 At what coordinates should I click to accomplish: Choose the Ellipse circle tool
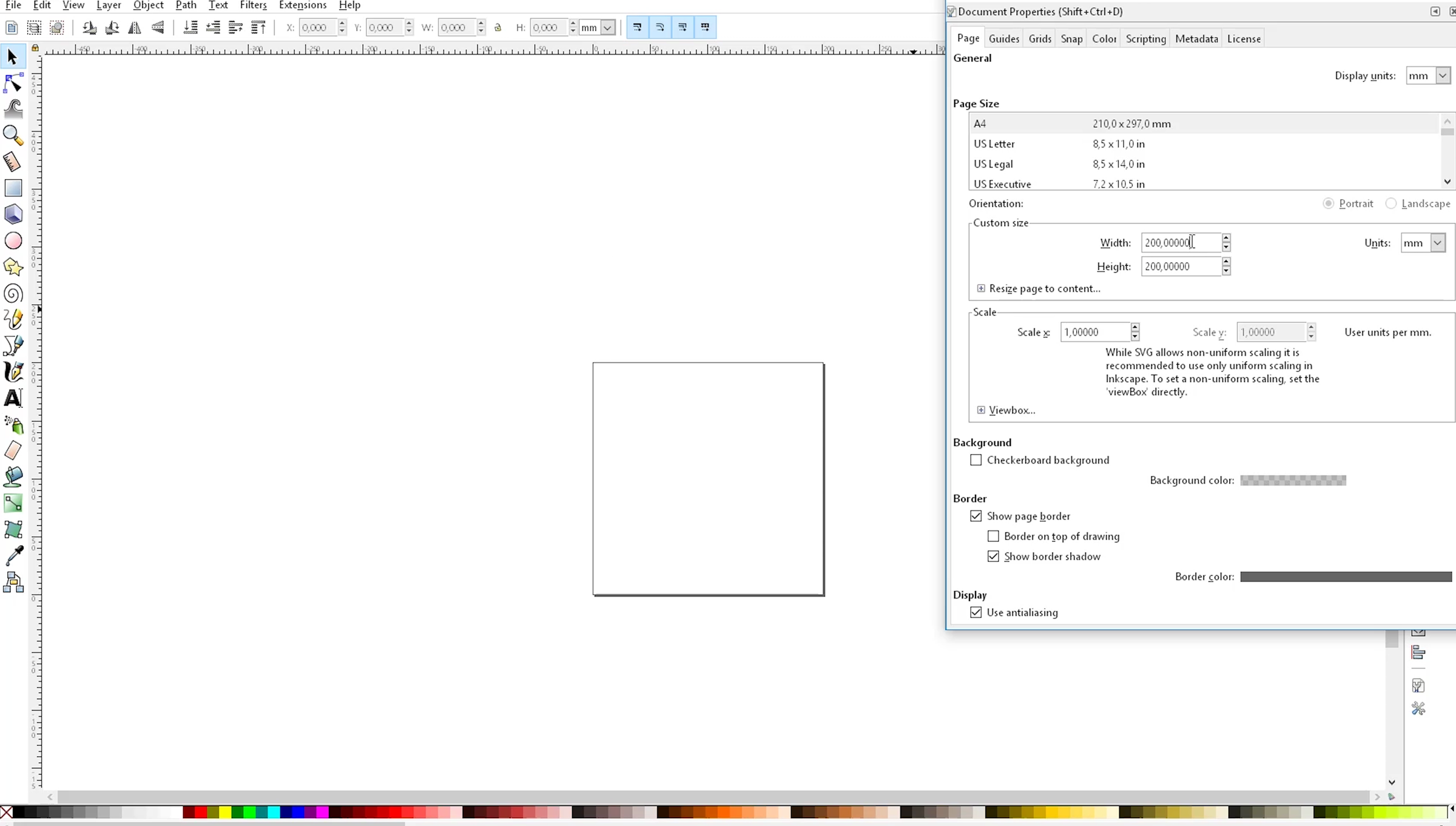tap(13, 241)
